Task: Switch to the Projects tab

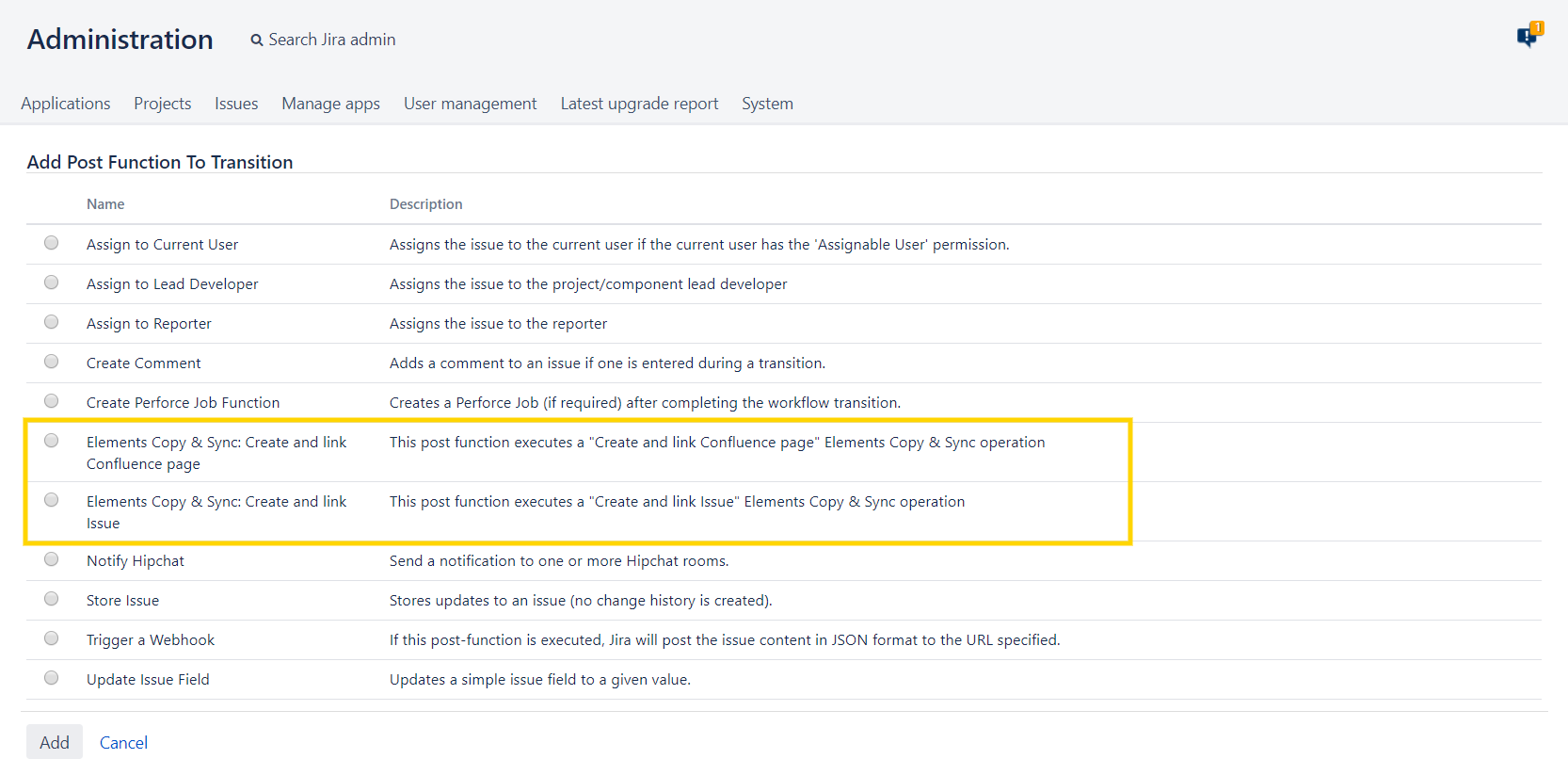Action: click(x=162, y=104)
